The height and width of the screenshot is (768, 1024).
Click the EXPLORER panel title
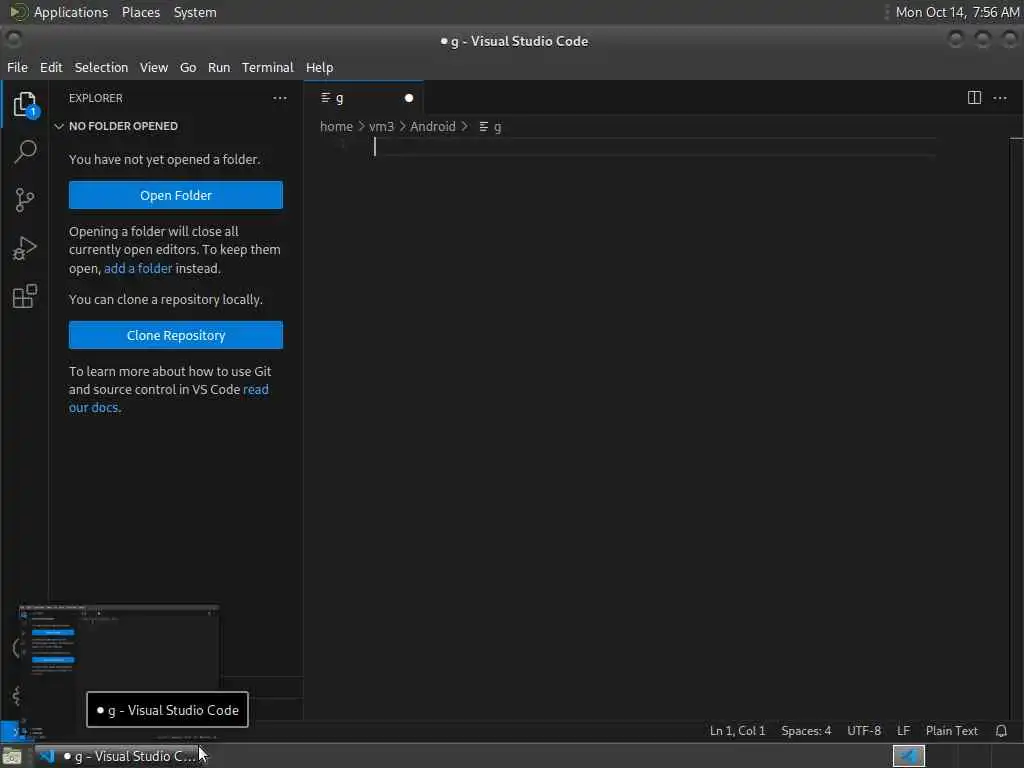pos(95,98)
